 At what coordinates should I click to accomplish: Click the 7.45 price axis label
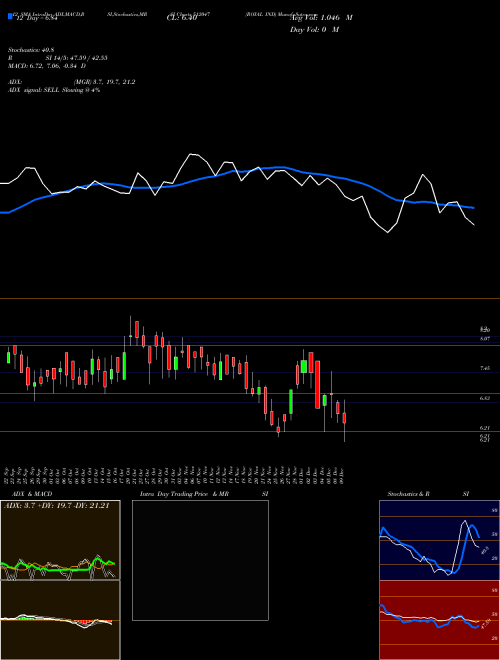click(x=484, y=368)
